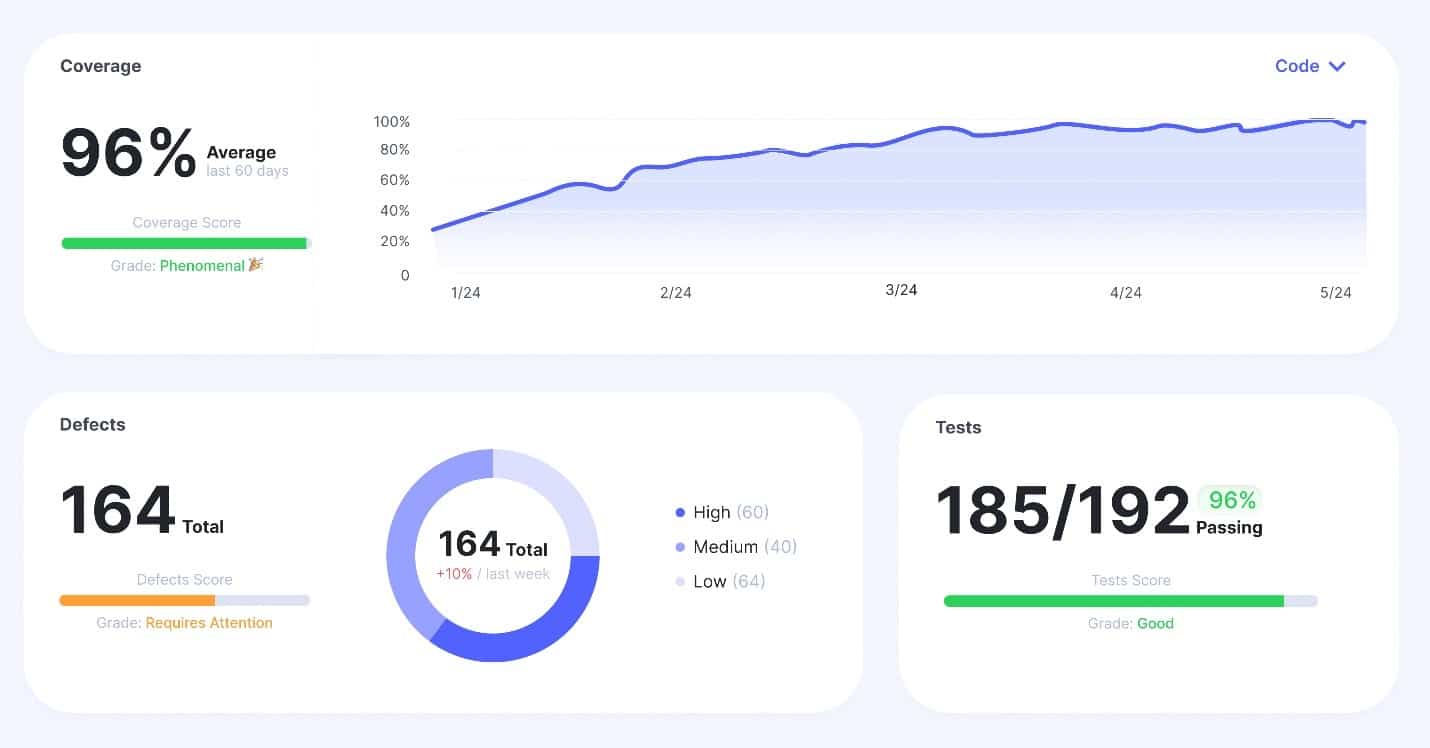Click the chevron next to Code
Image resolution: width=1430 pixels, height=748 pixels.
(1337, 67)
